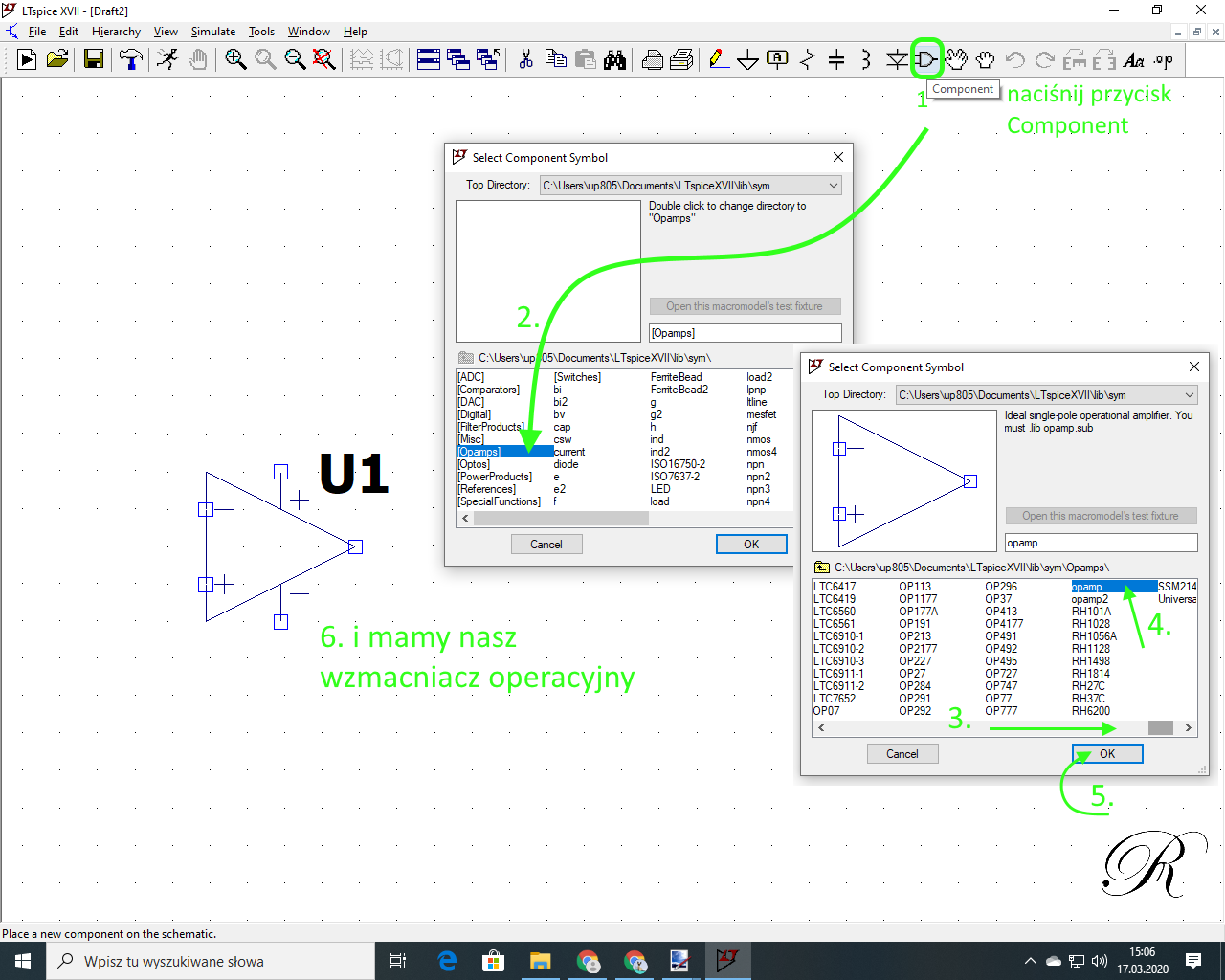Click horizontal scrollbar in the [ADC] folder list
This screenshot has width=1225, height=980.
(x=561, y=518)
